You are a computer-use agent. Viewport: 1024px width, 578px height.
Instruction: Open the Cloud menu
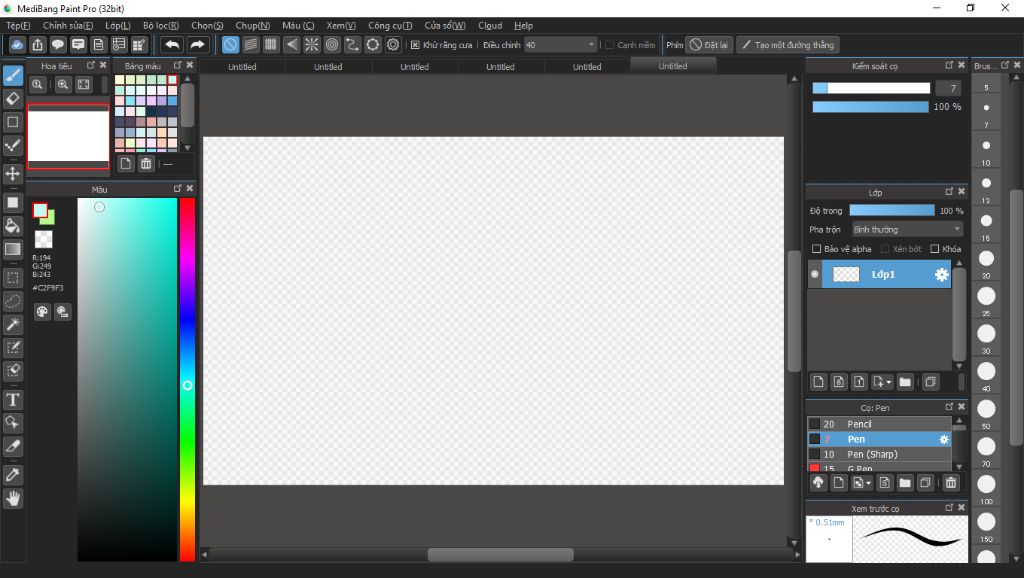(x=490, y=25)
